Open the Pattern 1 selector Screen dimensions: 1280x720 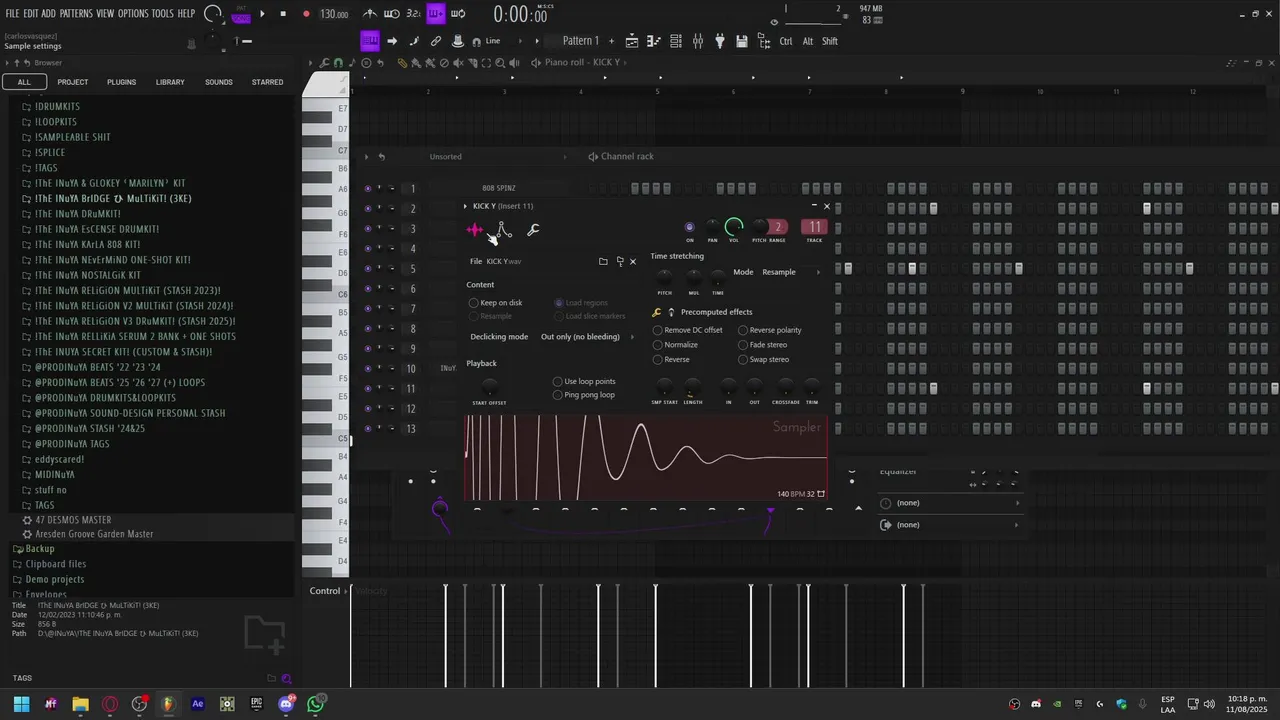pyautogui.click(x=580, y=41)
